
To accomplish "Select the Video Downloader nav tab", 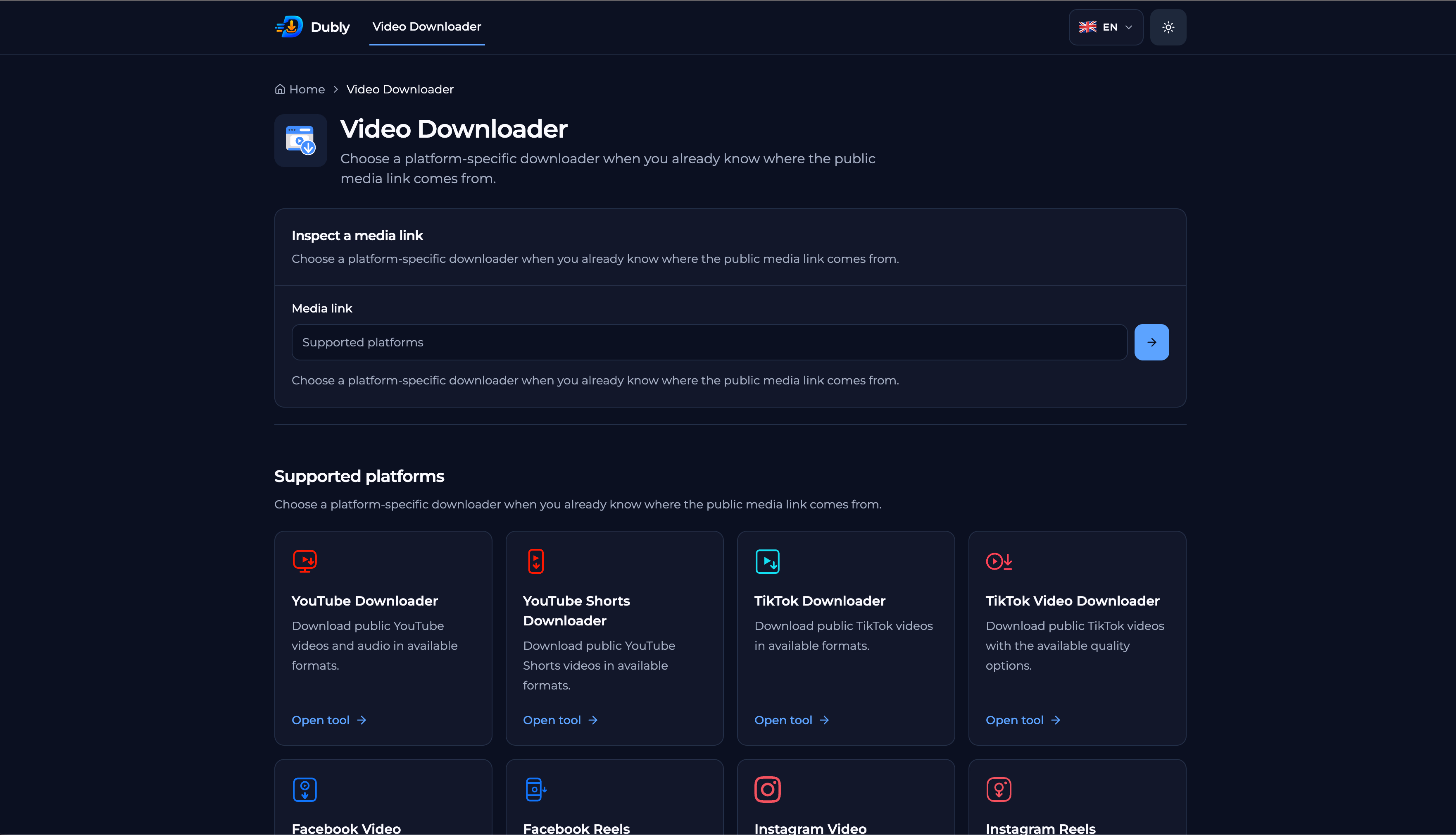I will point(426,26).
